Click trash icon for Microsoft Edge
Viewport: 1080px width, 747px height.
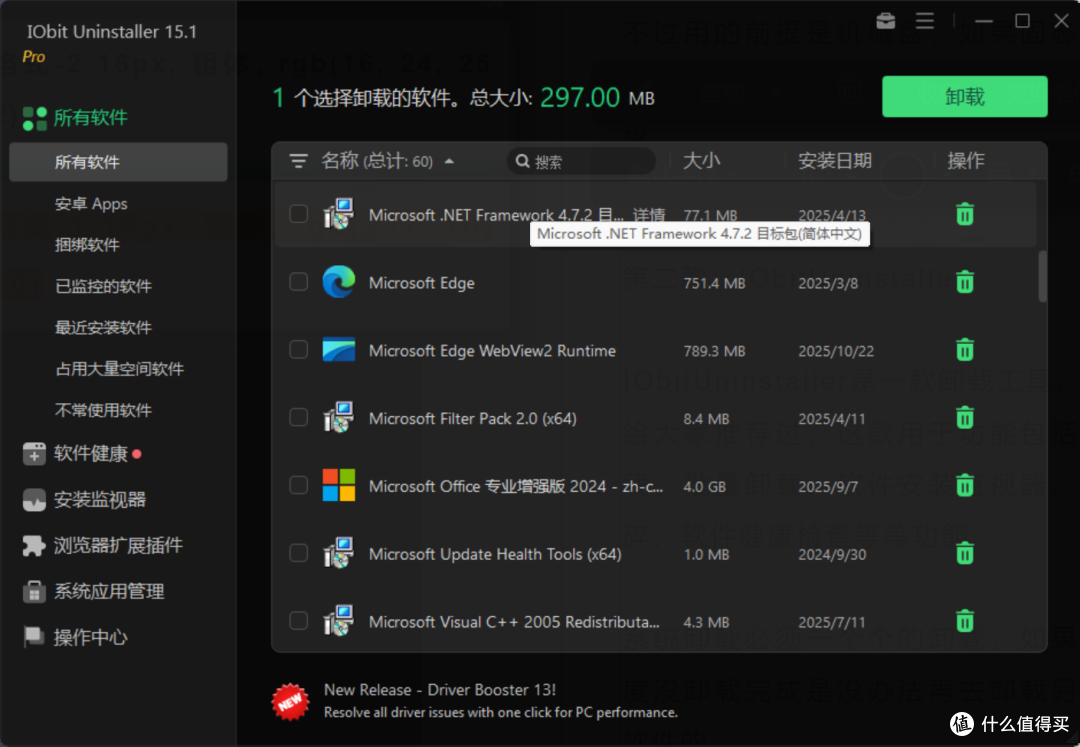coord(965,282)
